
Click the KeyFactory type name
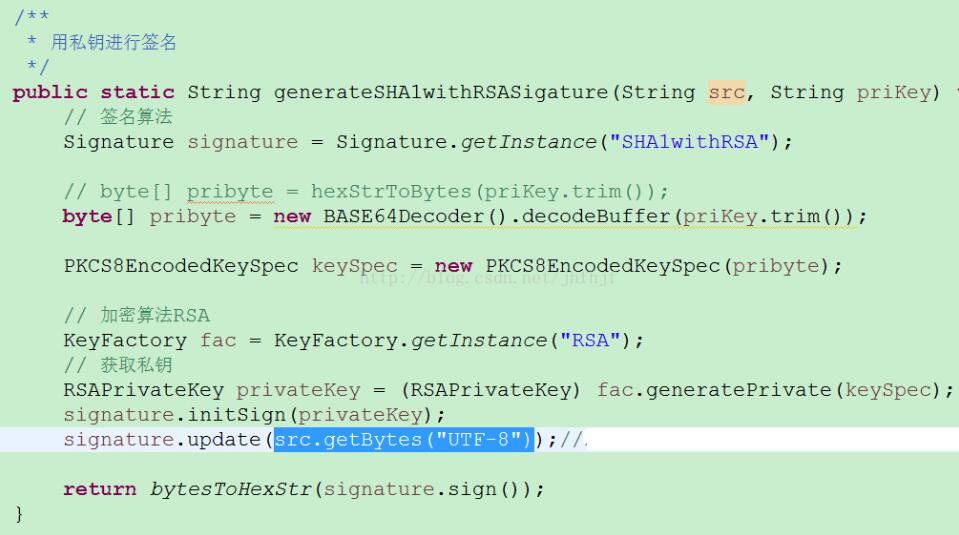(x=124, y=340)
